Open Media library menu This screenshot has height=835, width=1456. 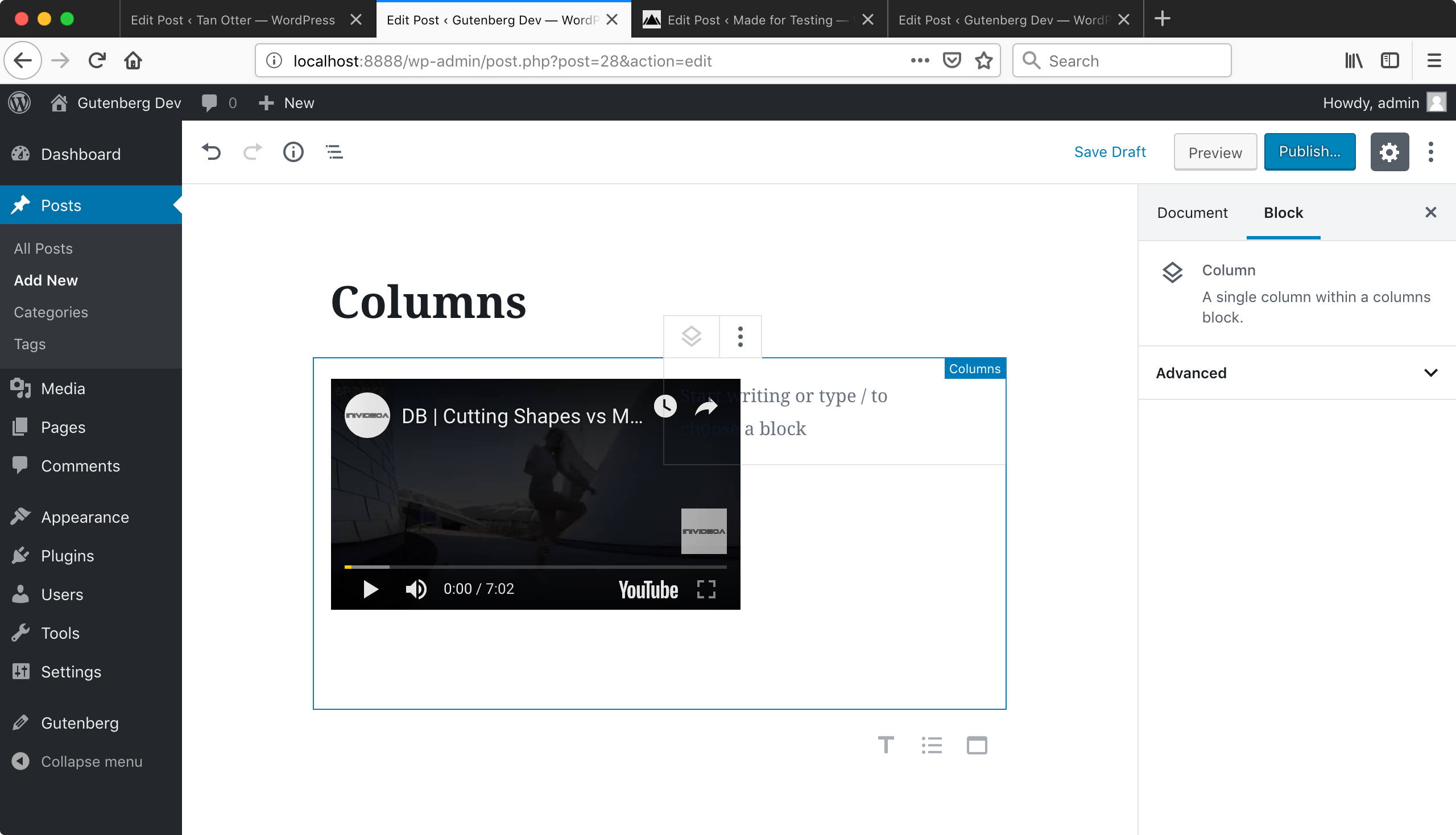pos(90,388)
